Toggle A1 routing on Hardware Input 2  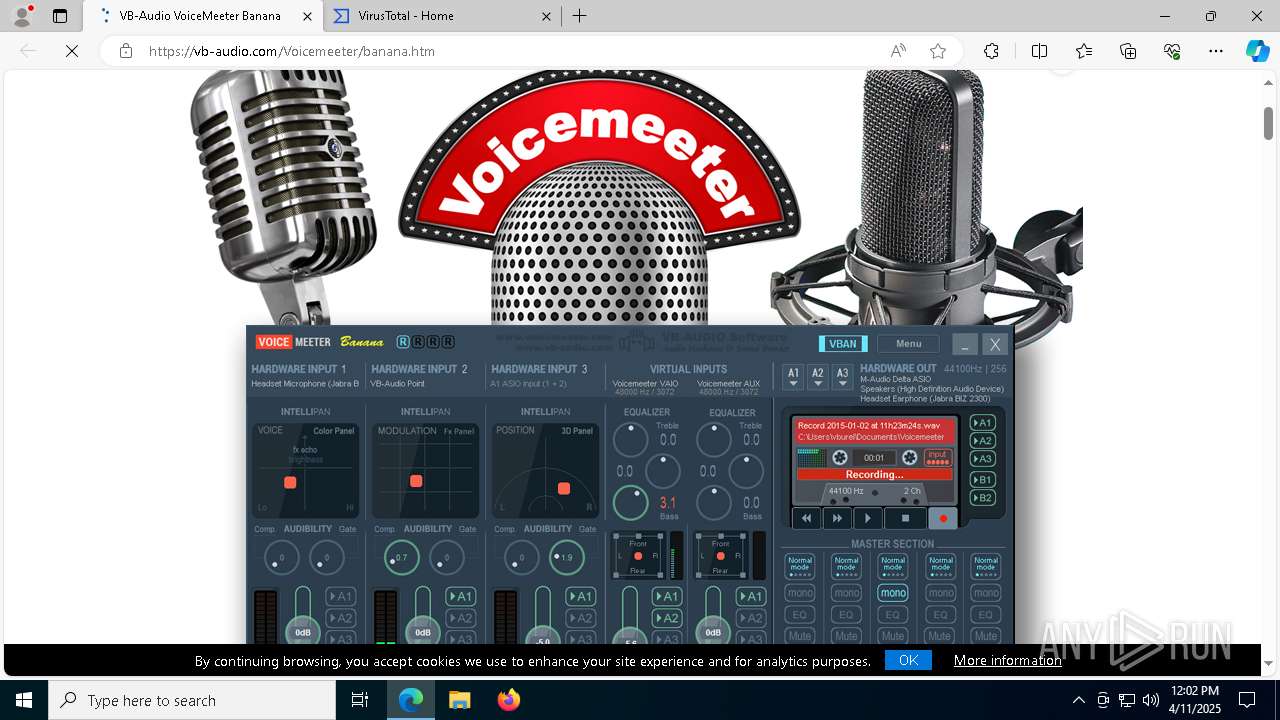[x=460, y=597]
